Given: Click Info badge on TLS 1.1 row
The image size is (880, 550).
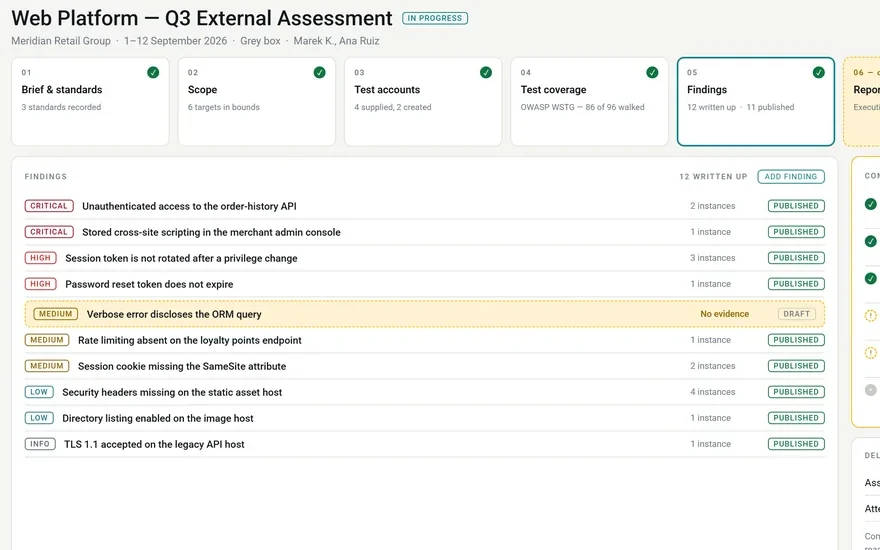Looking at the screenshot, I should click(40, 444).
